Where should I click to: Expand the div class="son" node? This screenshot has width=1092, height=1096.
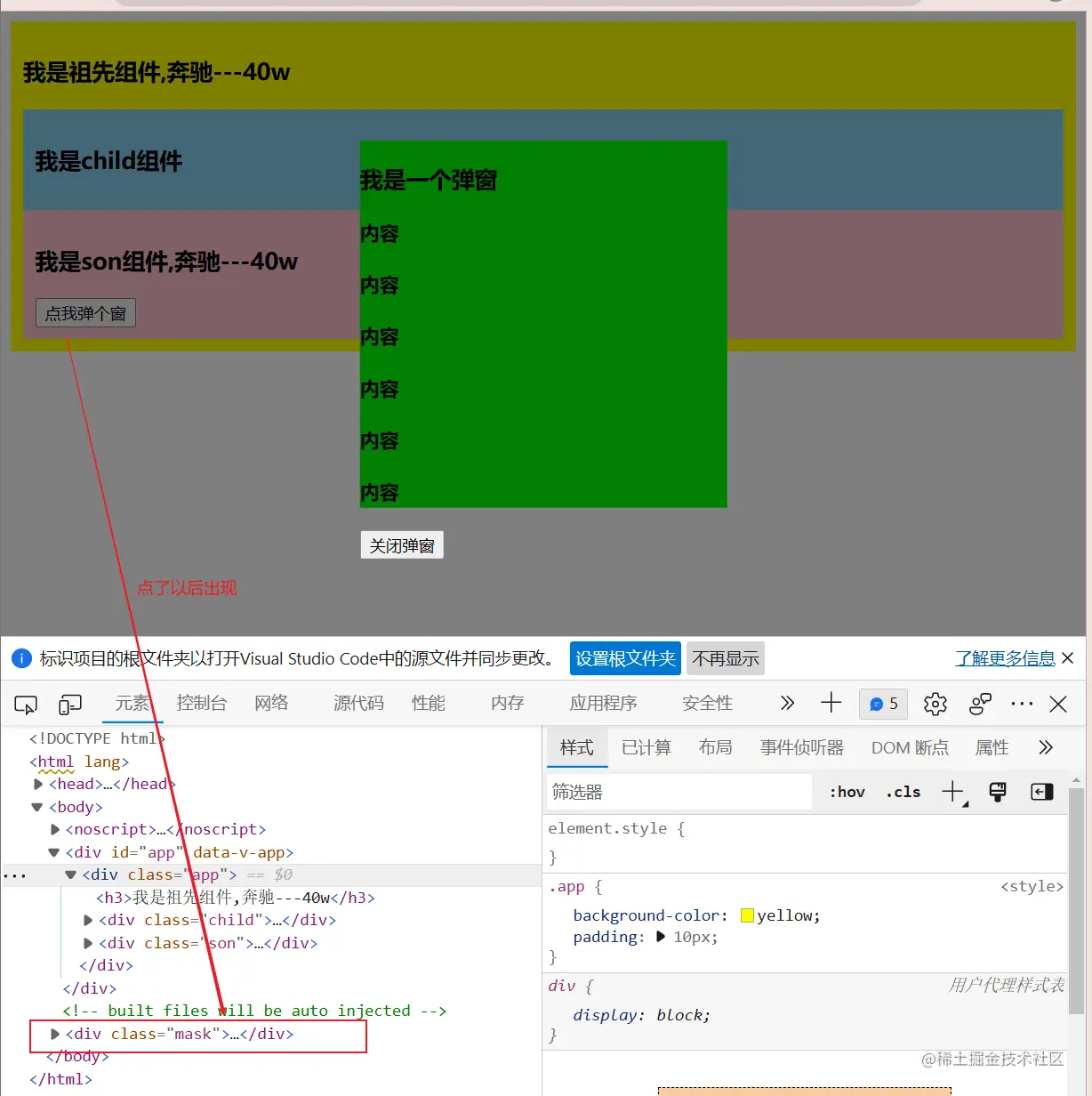pos(88,944)
